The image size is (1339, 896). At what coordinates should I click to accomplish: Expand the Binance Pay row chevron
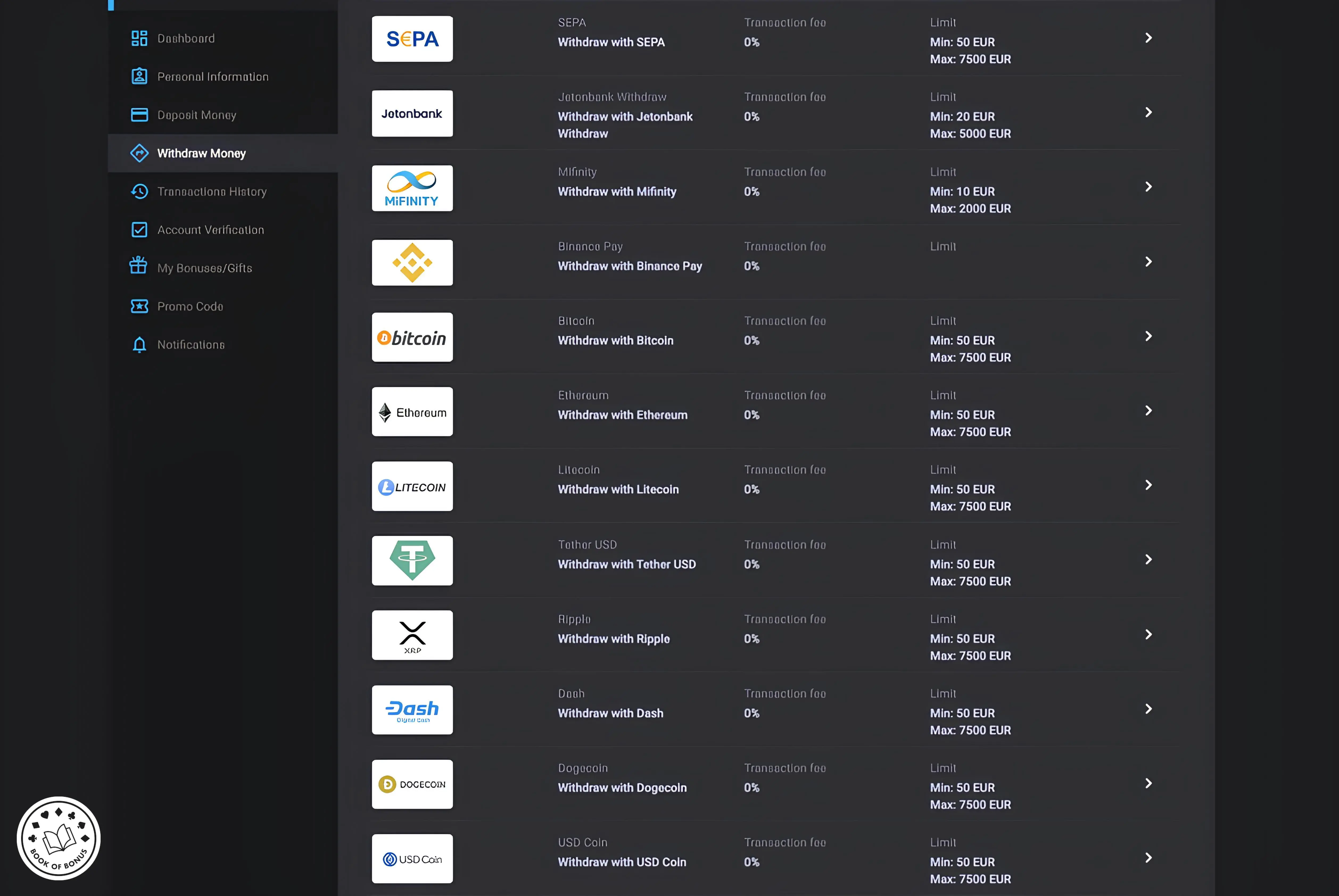[x=1148, y=261]
